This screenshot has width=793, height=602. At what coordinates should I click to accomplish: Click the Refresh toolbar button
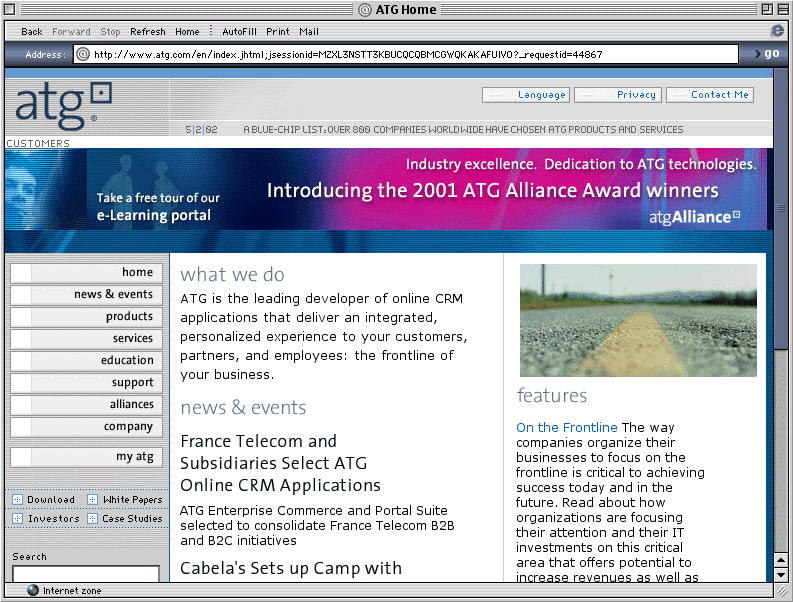coord(148,32)
